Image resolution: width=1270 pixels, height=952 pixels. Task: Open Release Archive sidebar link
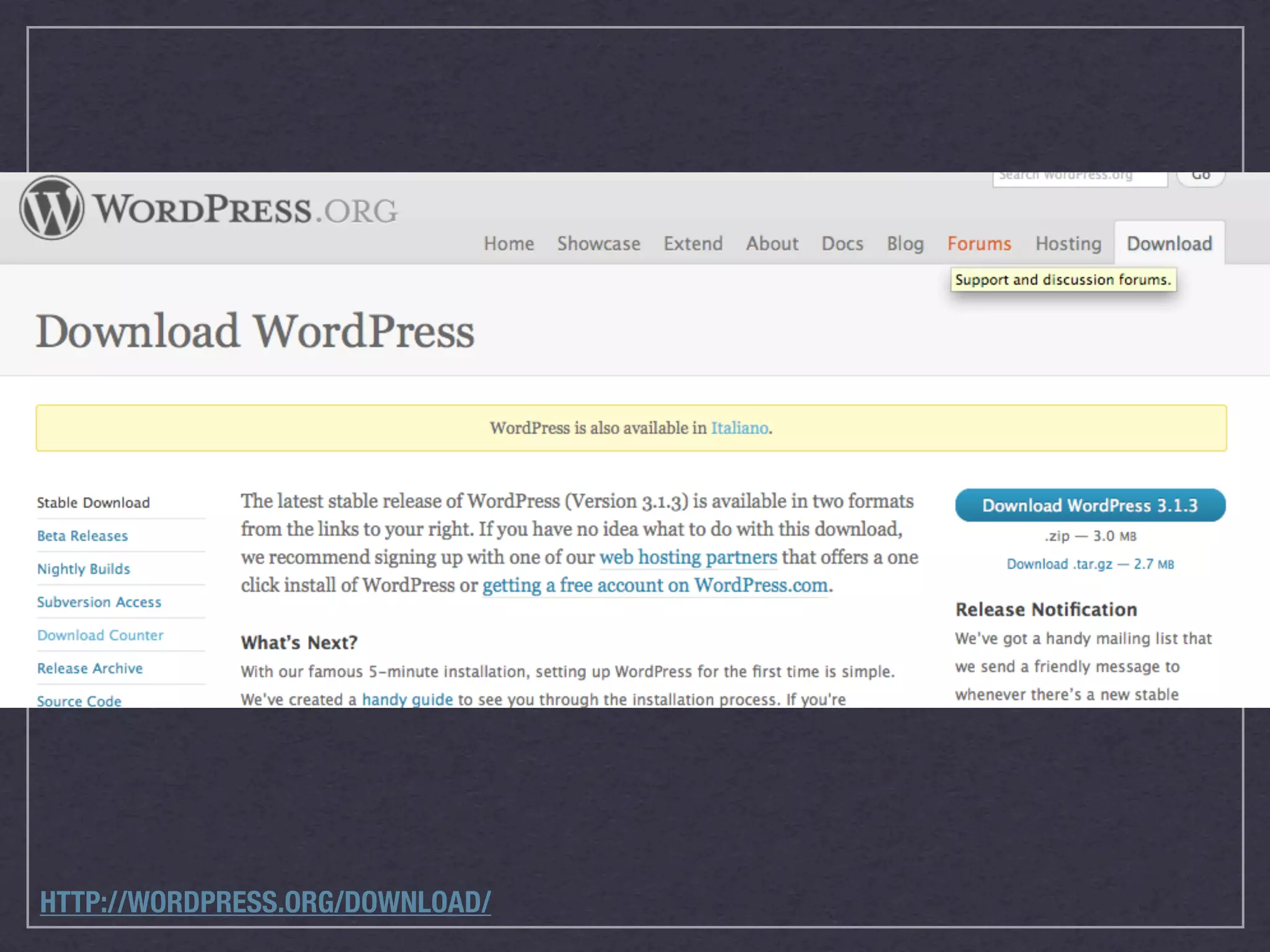pyautogui.click(x=90, y=668)
